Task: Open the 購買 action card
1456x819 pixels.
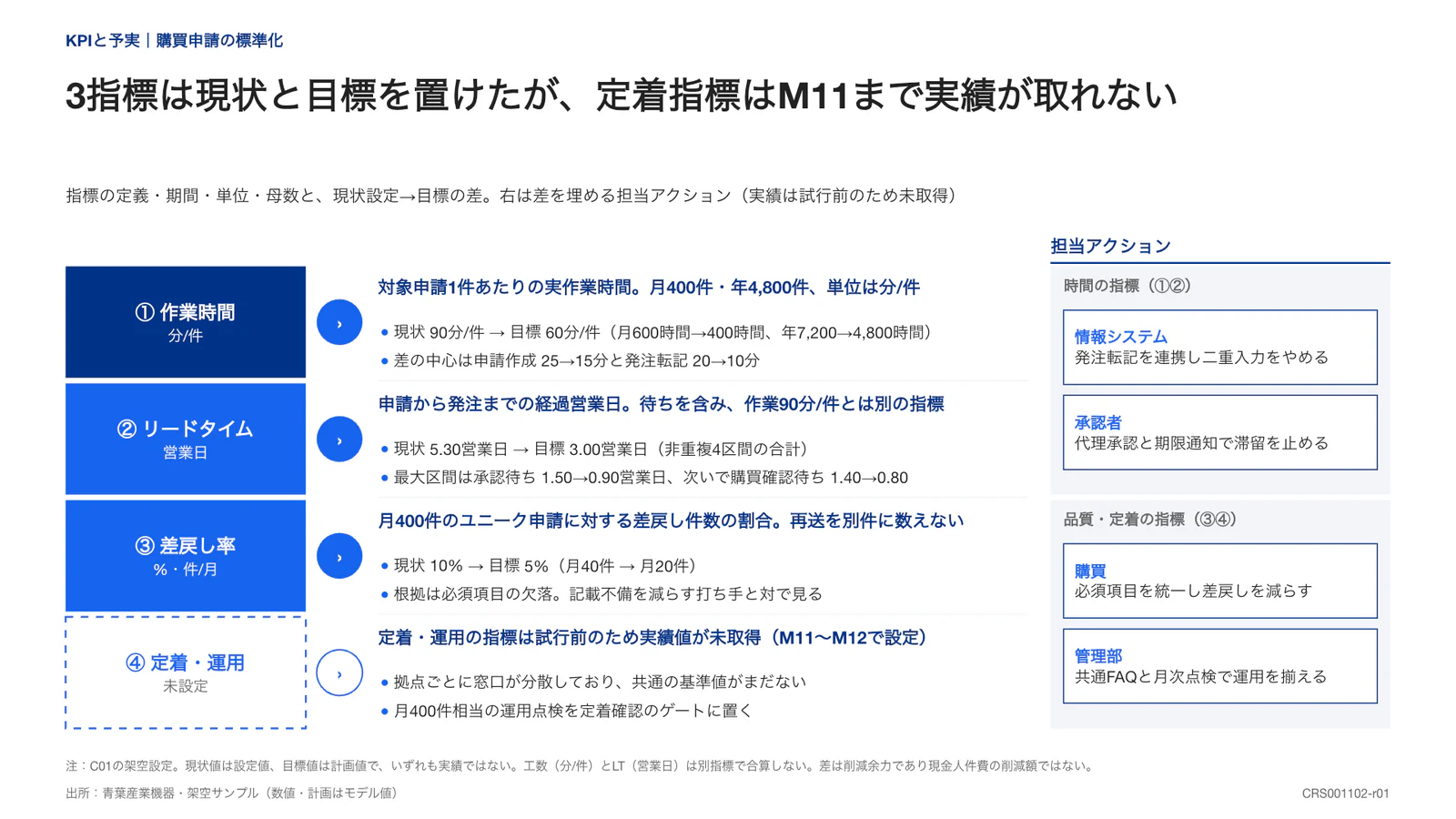Action: point(1219,581)
